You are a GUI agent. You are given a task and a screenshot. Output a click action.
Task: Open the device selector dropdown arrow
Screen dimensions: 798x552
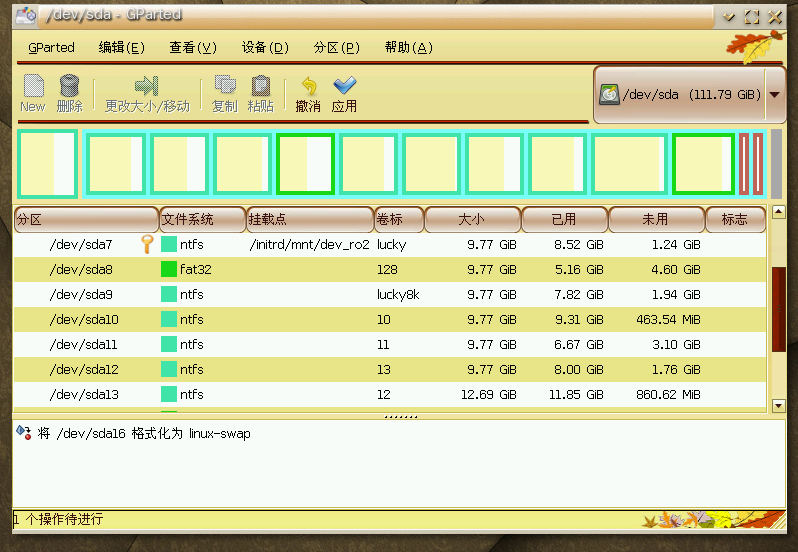[x=775, y=95]
